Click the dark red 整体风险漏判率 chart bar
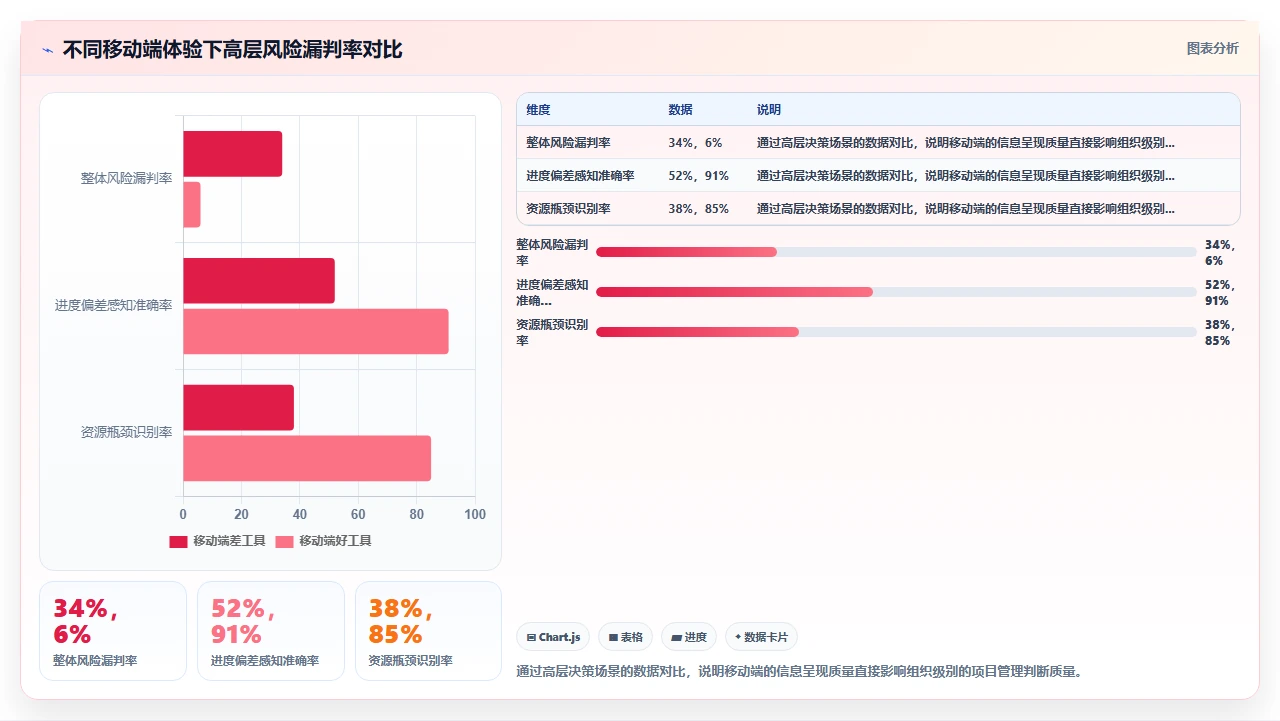This screenshot has width=1280, height=721. [232, 154]
